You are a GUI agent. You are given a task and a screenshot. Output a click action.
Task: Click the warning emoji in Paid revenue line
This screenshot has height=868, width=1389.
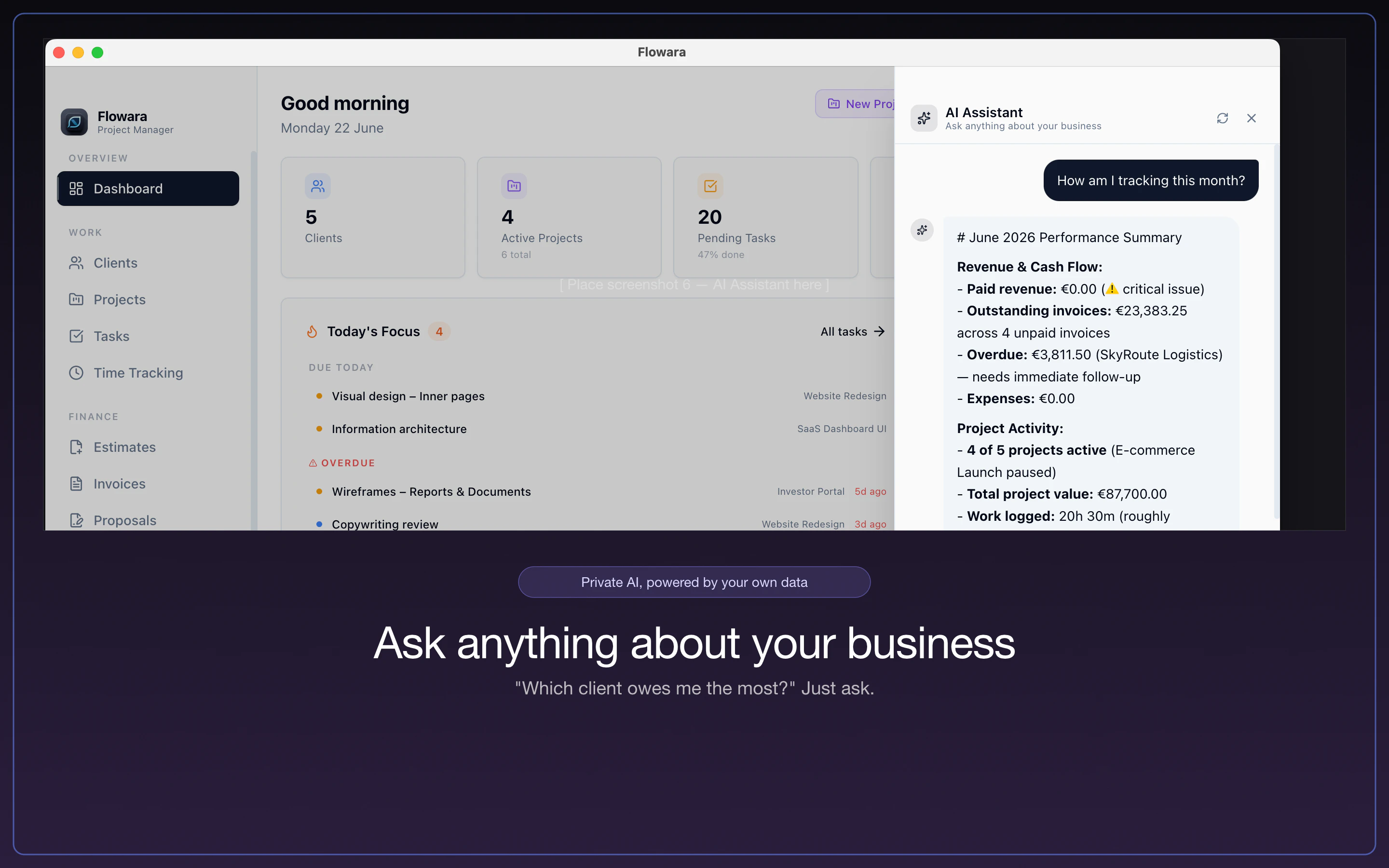click(x=1112, y=289)
